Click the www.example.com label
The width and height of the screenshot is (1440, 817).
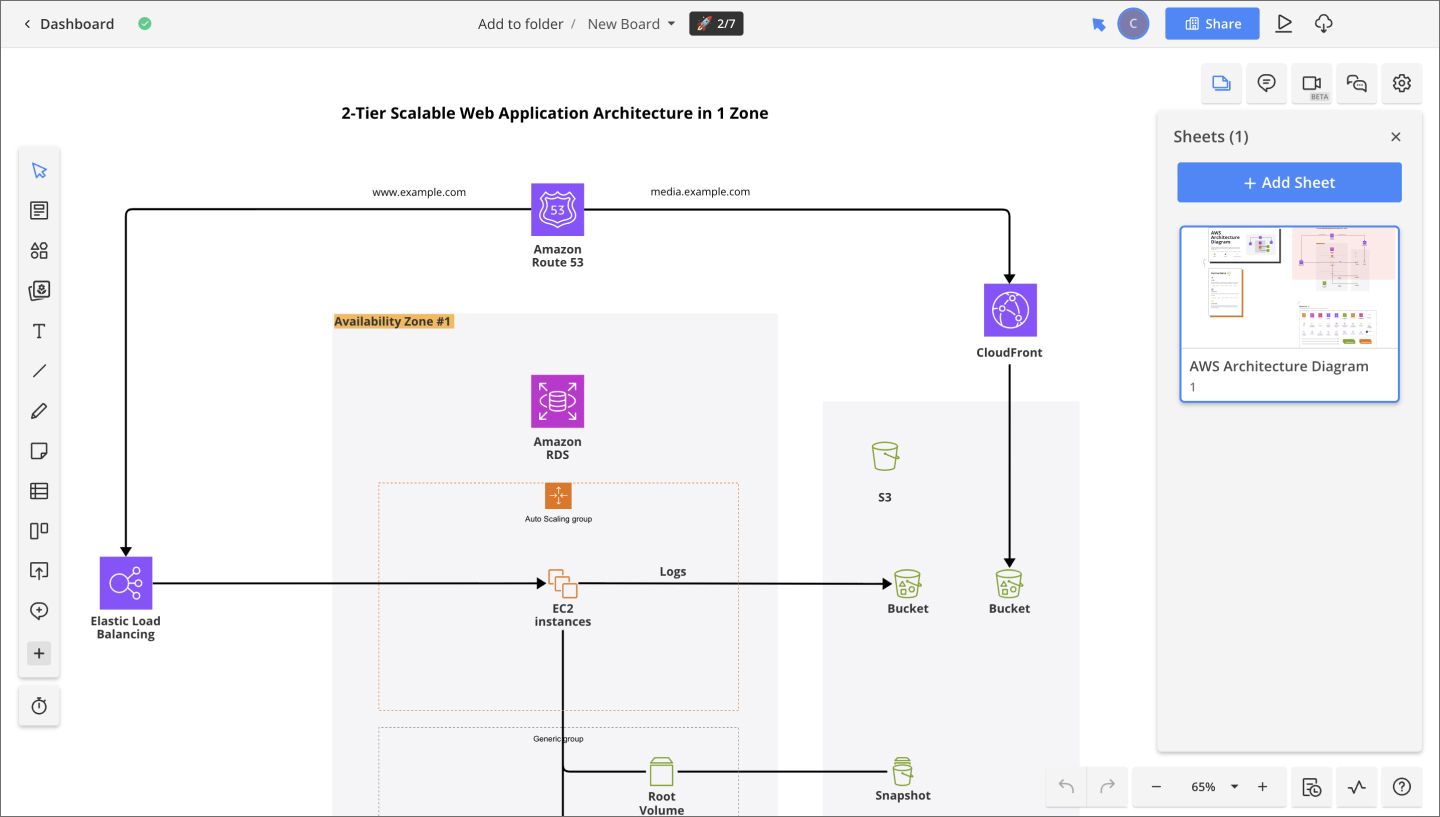419,192
